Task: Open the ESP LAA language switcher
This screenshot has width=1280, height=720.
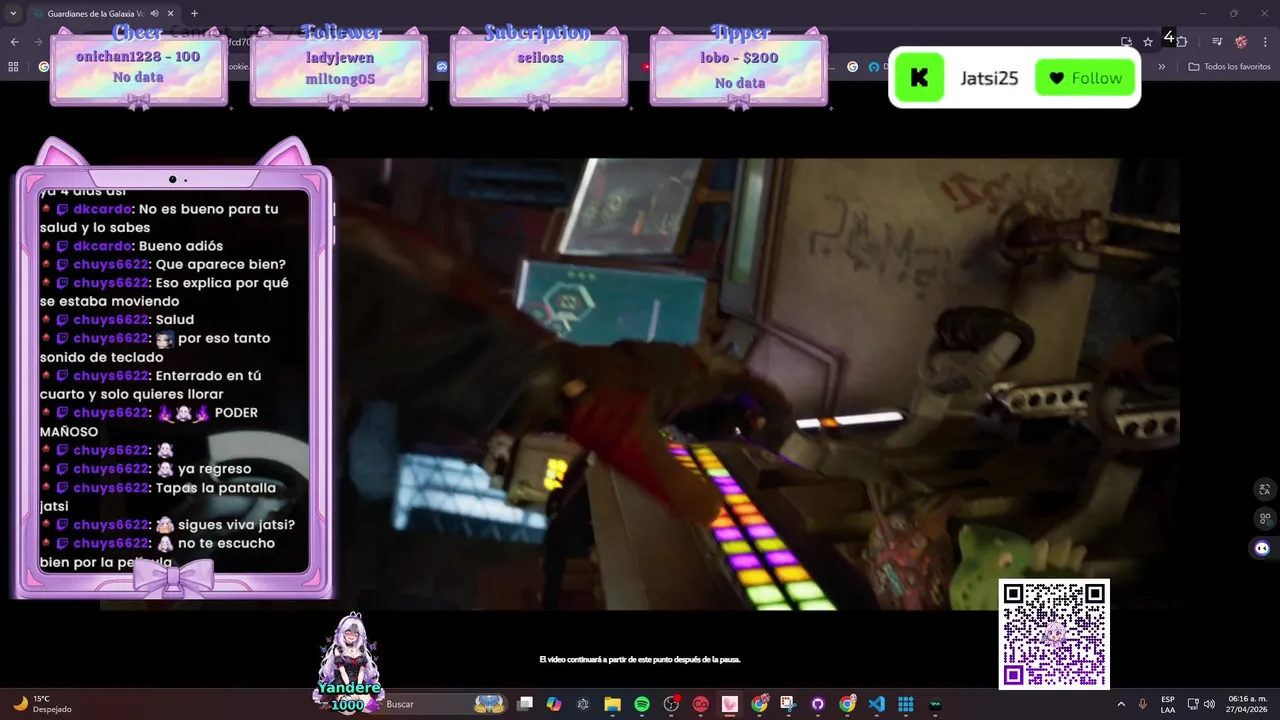Action: (1168, 704)
